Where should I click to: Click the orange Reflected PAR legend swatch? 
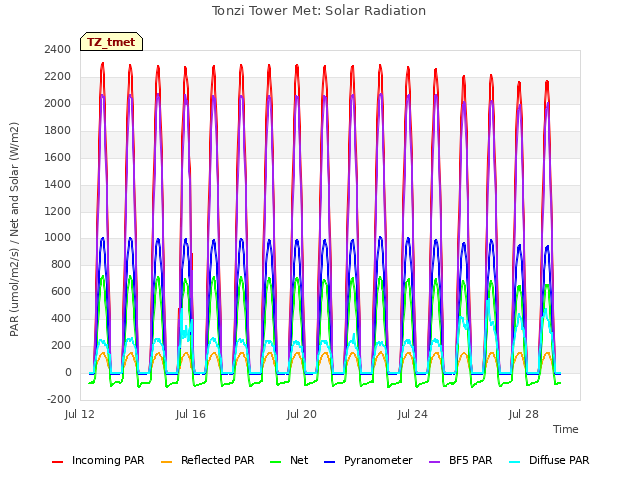pos(167,462)
